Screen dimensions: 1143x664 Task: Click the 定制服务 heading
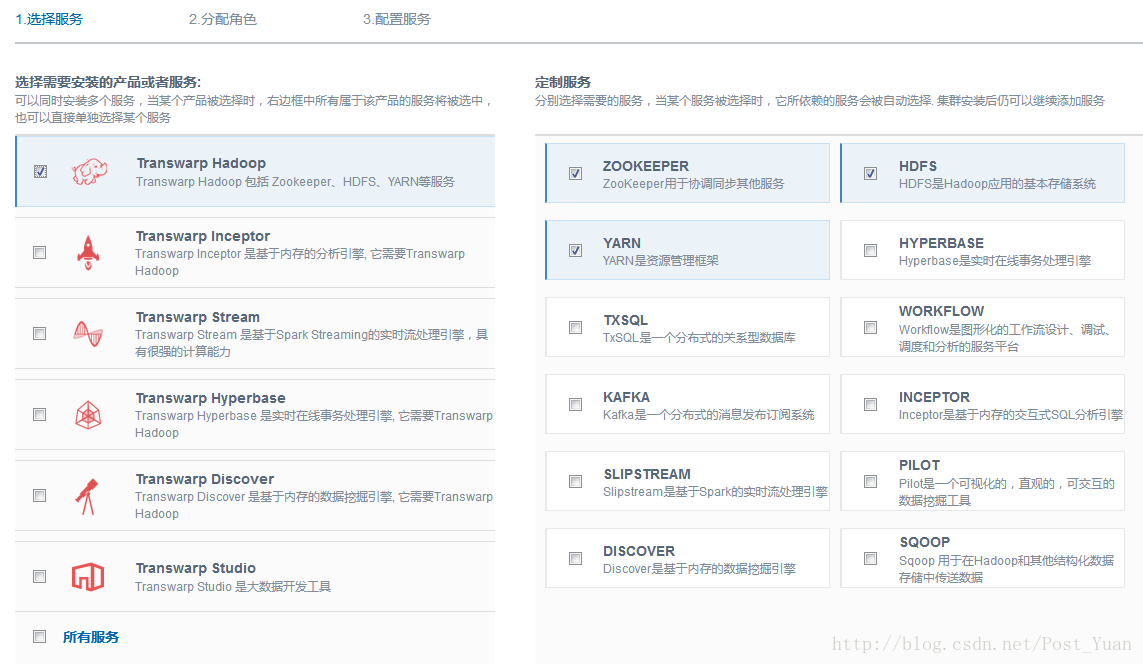(x=563, y=82)
